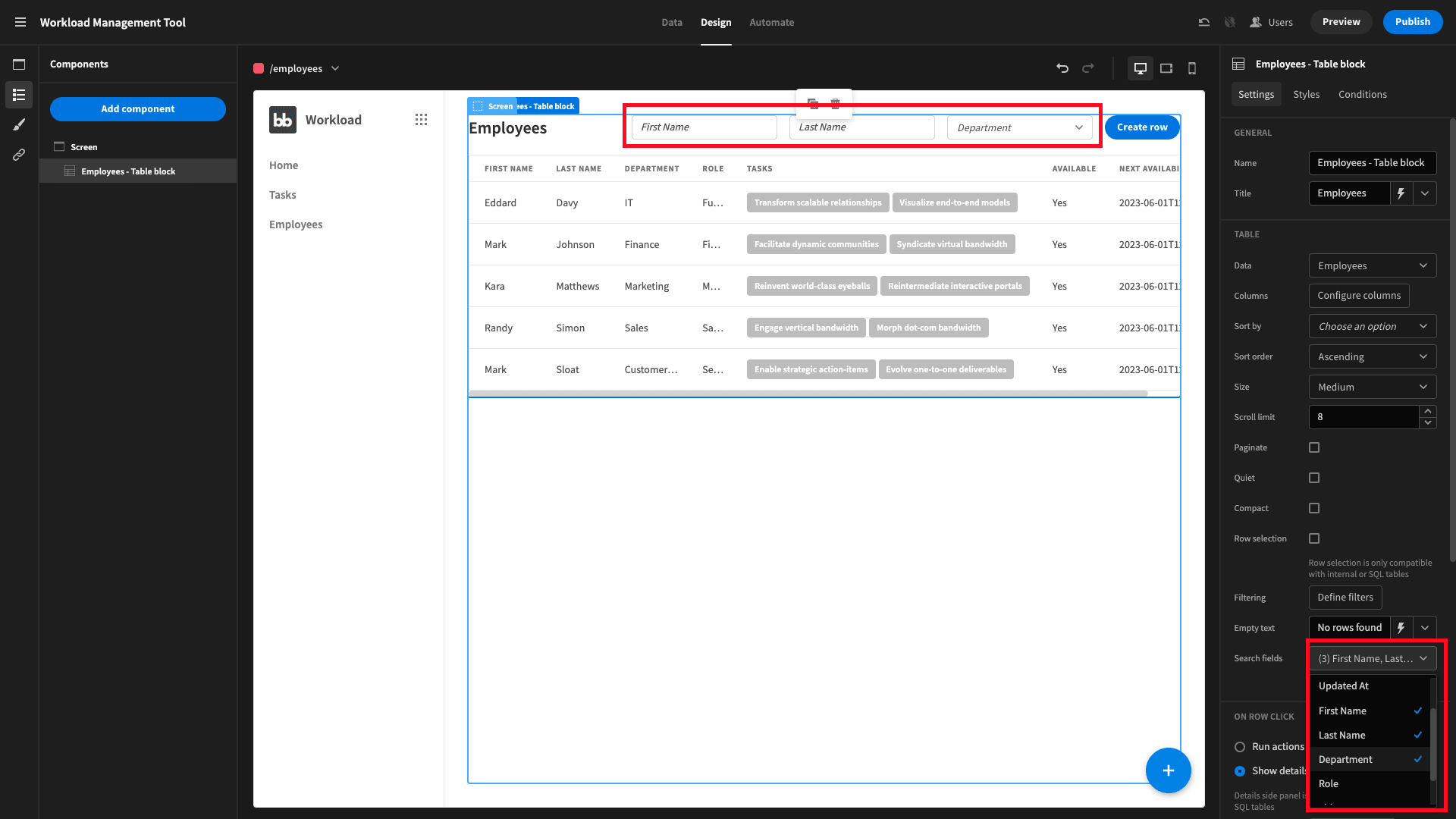Viewport: 1456px width, 819px height.
Task: Enable the Quiet checkbox
Action: (1314, 478)
